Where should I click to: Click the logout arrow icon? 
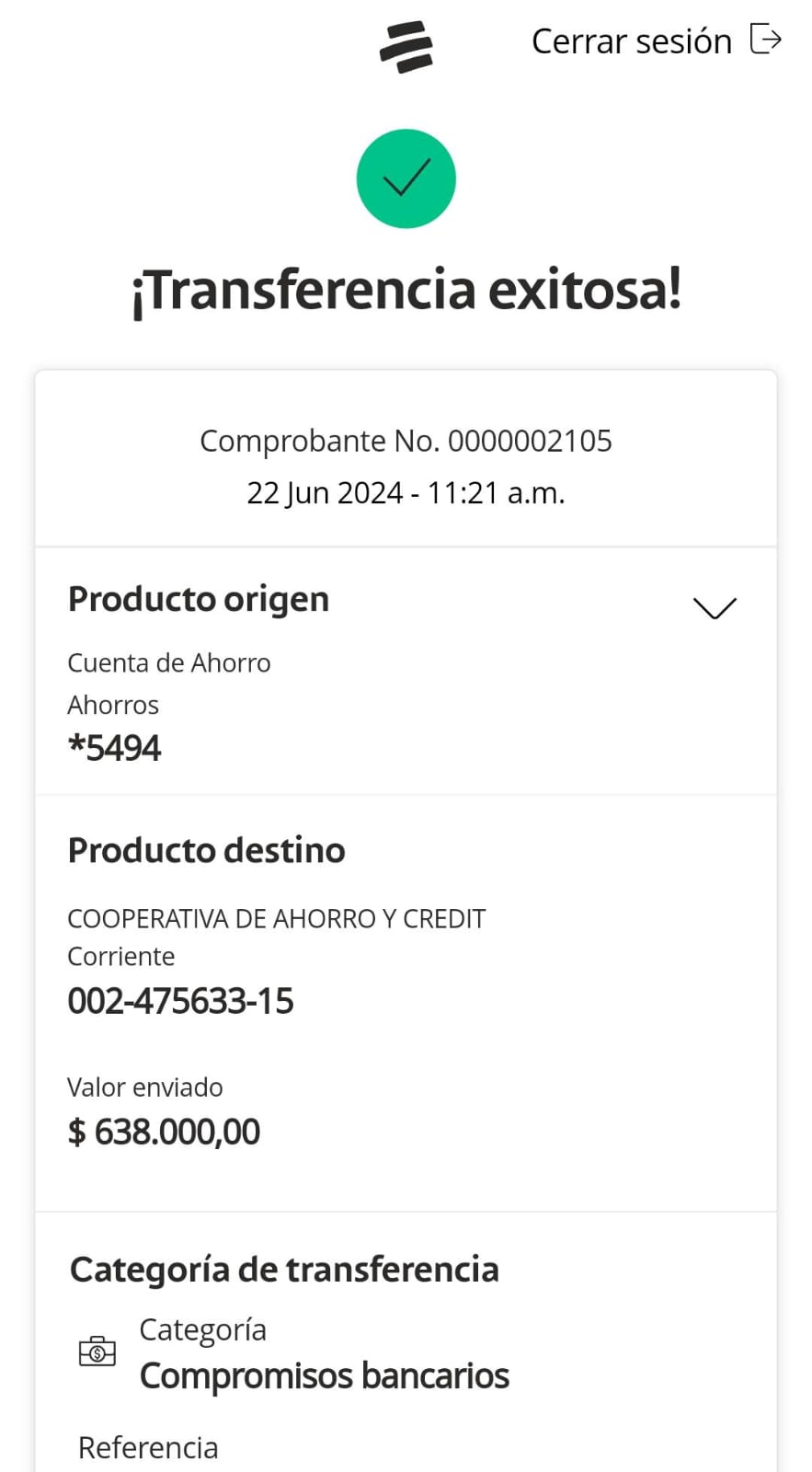tap(765, 40)
